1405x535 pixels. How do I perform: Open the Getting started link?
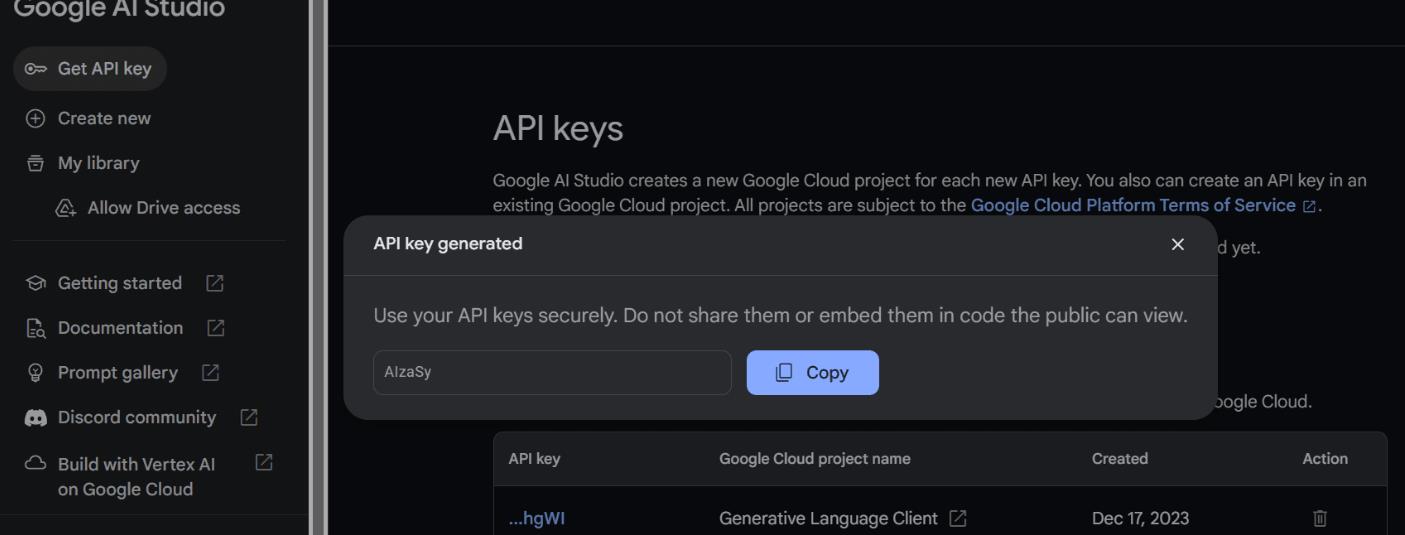[x=120, y=283]
